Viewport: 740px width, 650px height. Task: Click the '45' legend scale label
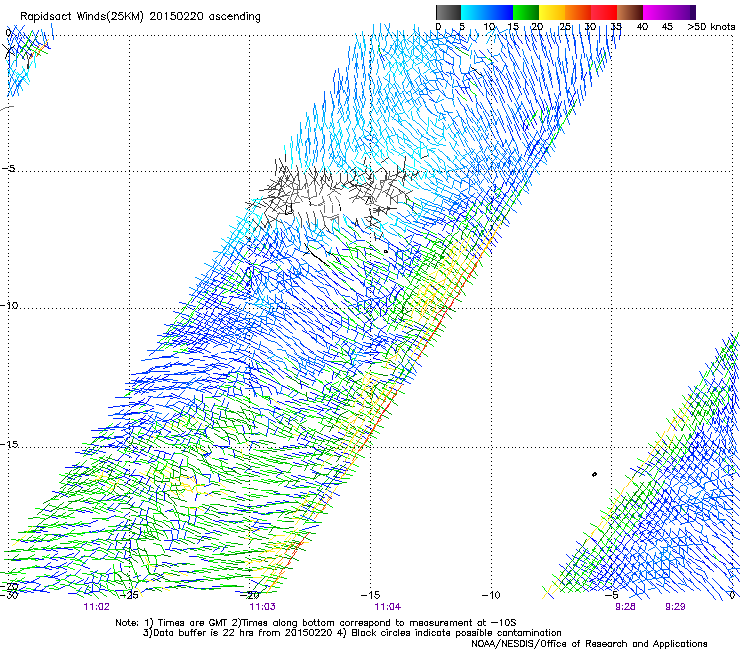coord(667,27)
